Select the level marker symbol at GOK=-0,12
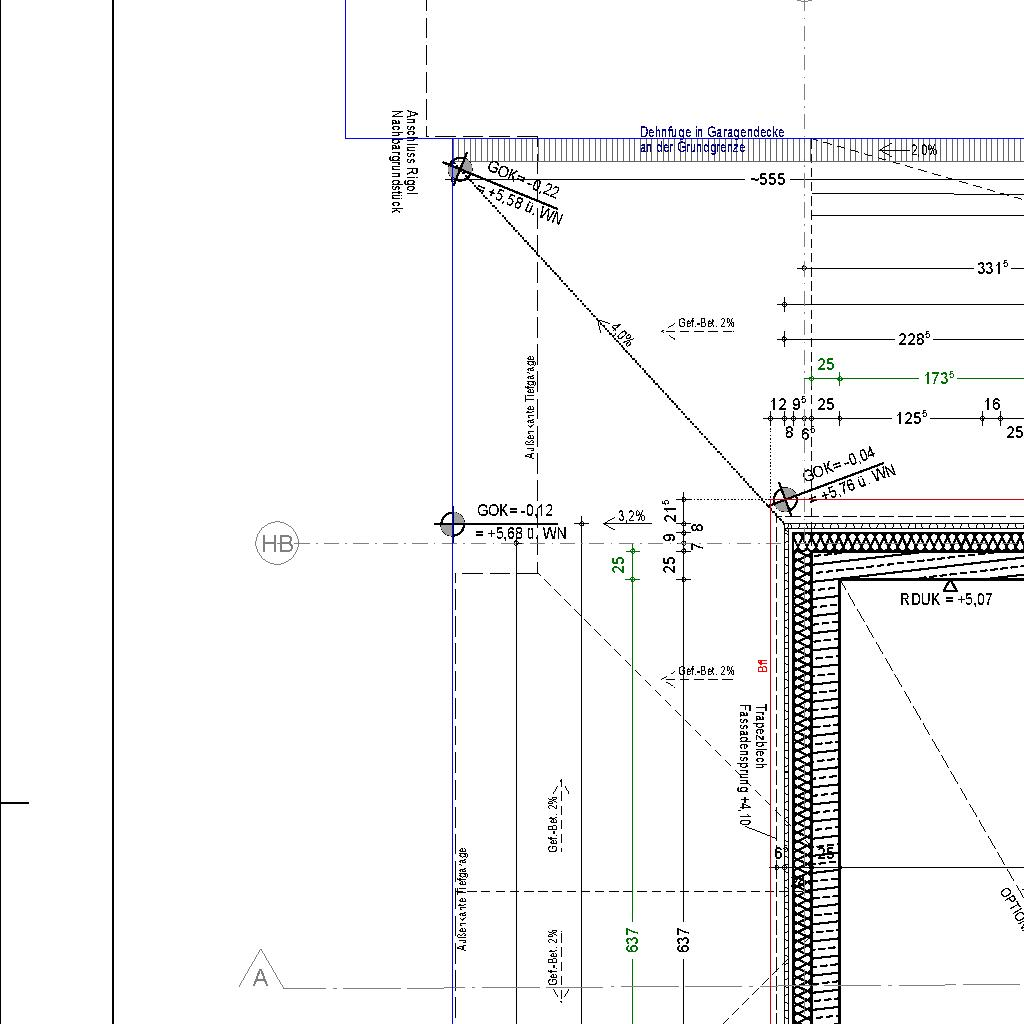Screen dimensions: 1024x1024 click(452, 523)
